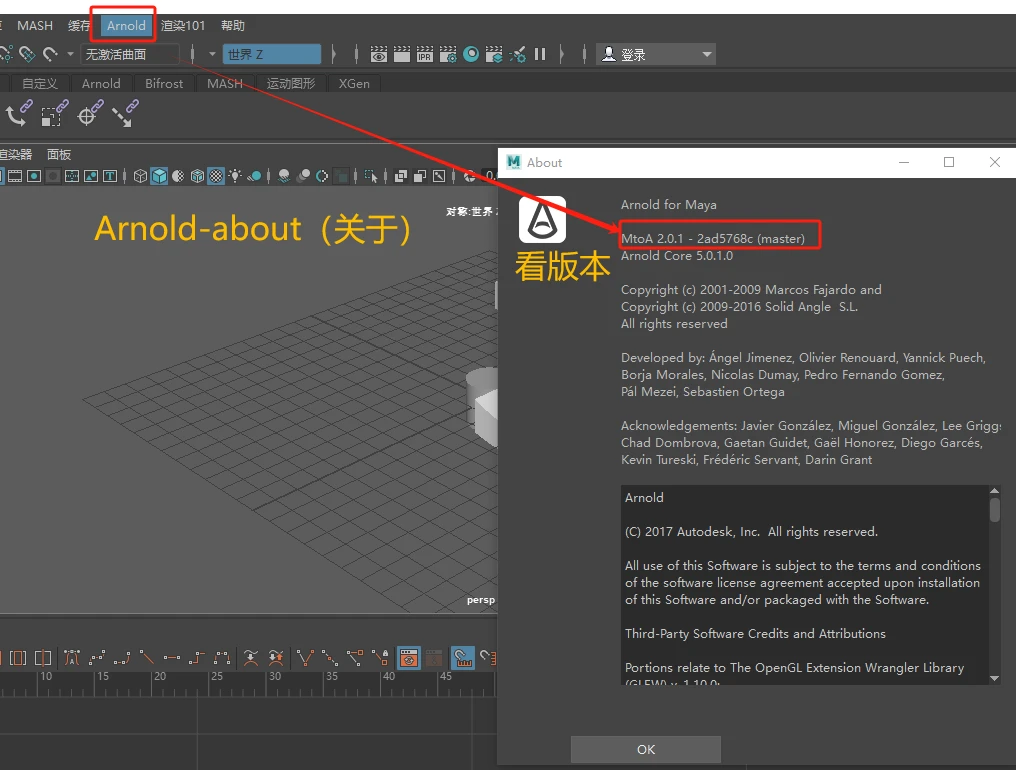This screenshot has height=770, width=1016.
Task: Open the 帮助 (Help) menu
Action: click(x=233, y=26)
